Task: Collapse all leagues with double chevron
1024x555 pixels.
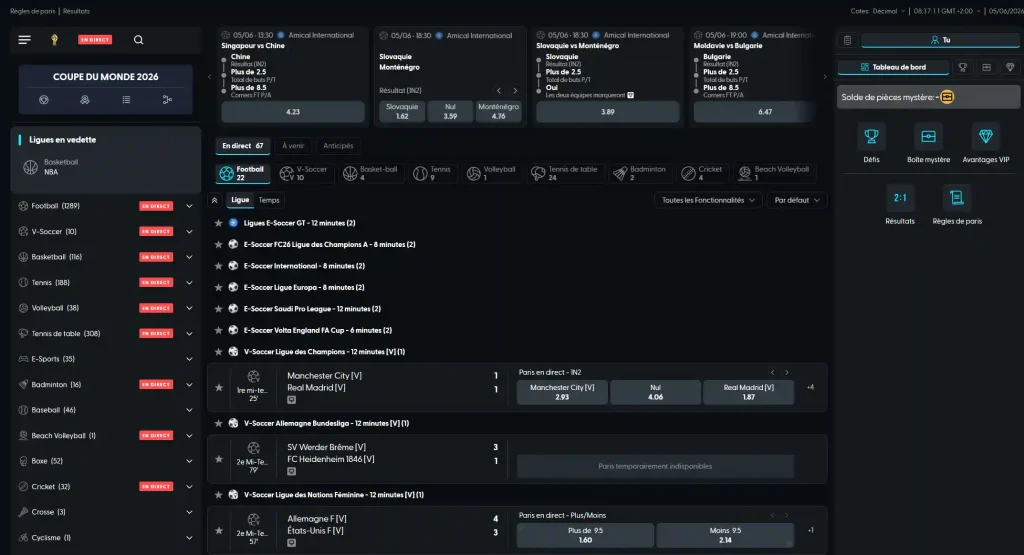Action: 214,200
